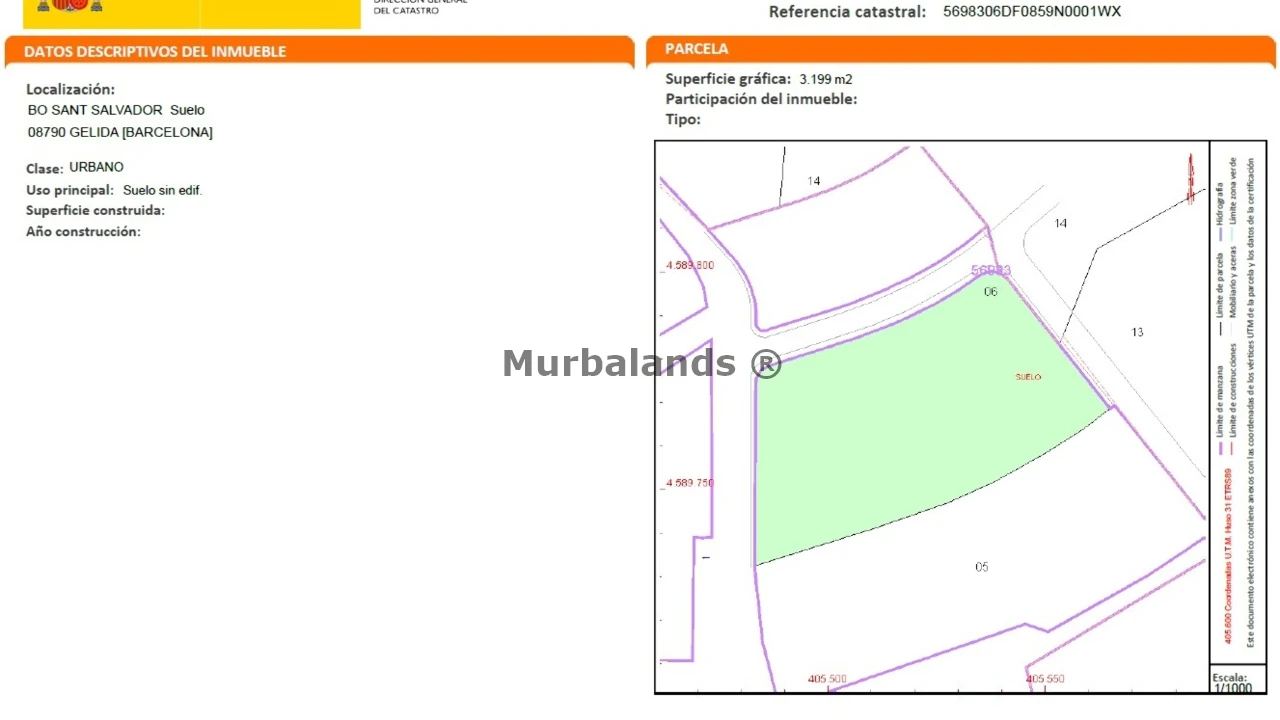Click the 'Coordenadas U.T.M. Huso 31 ETRS89' text
This screenshot has height=720, width=1280.
[x=1227, y=555]
